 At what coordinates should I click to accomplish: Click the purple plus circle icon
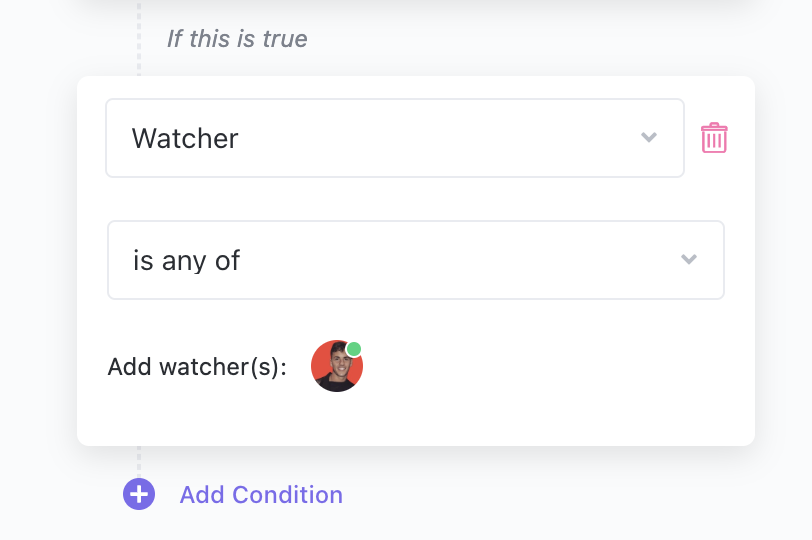coord(139,494)
